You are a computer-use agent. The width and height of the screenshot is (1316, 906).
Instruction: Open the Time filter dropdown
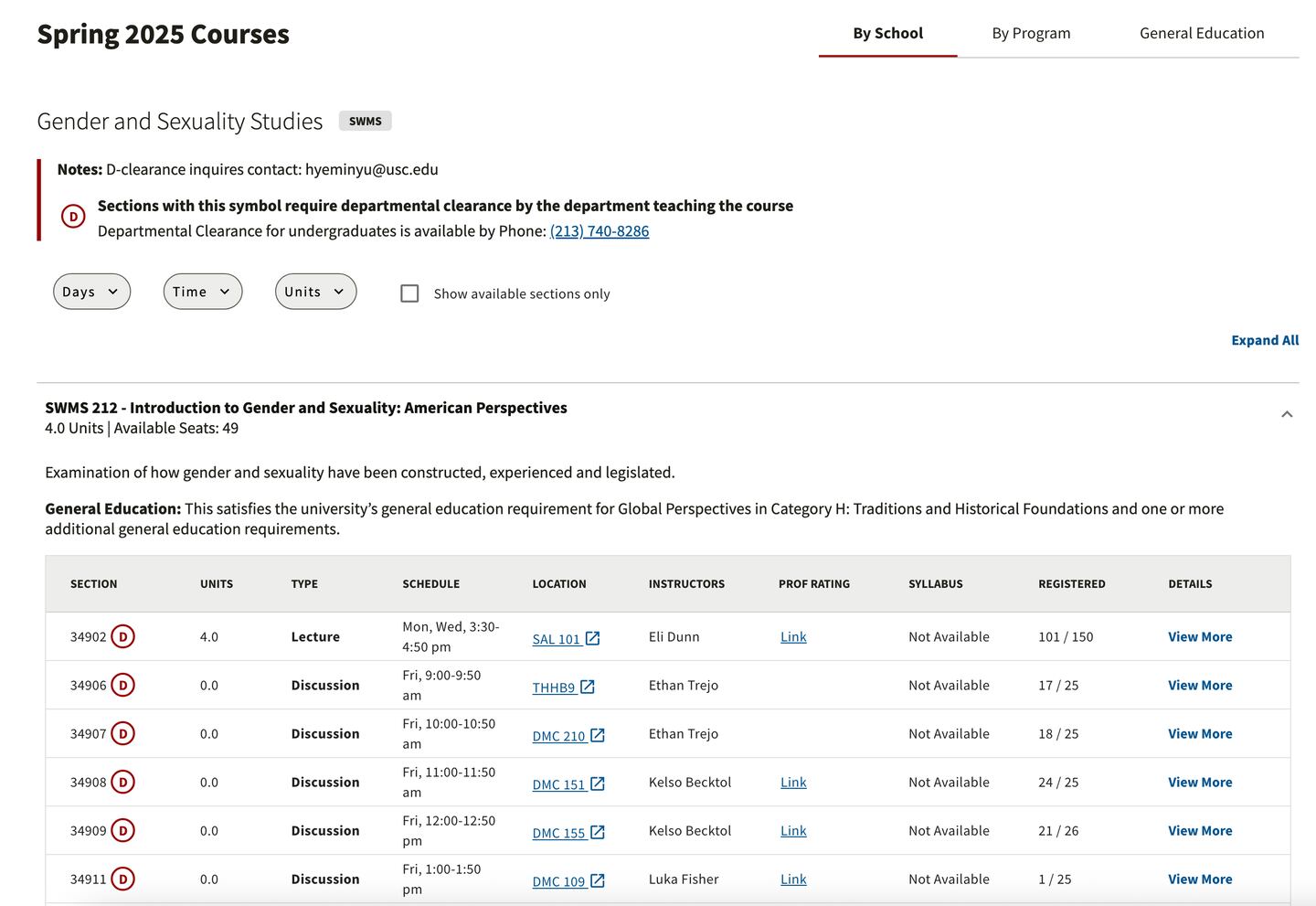pyautogui.click(x=202, y=292)
